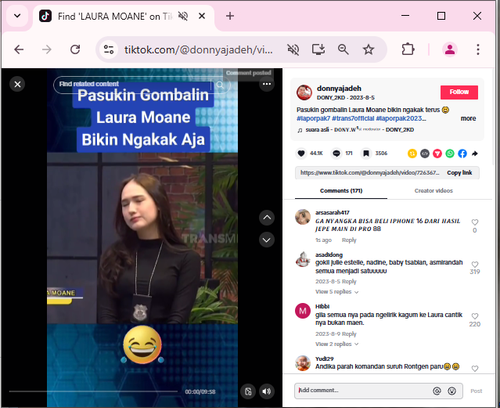Share the video to WhatsApp

click(450, 153)
